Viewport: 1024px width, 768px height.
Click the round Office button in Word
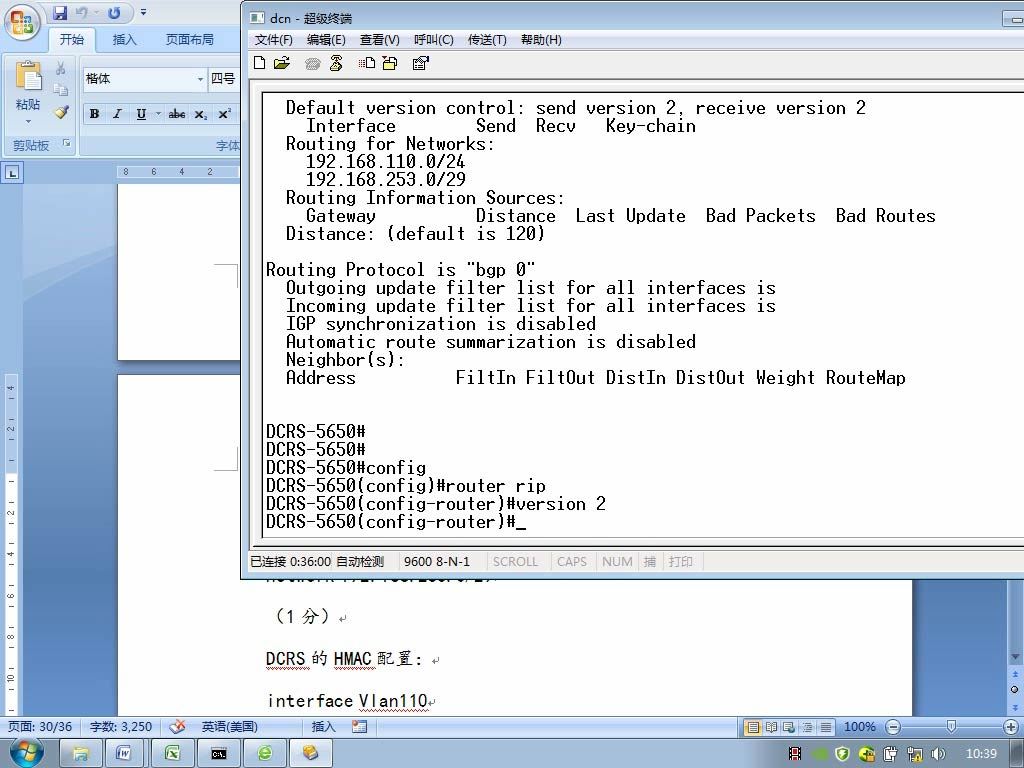[22, 22]
